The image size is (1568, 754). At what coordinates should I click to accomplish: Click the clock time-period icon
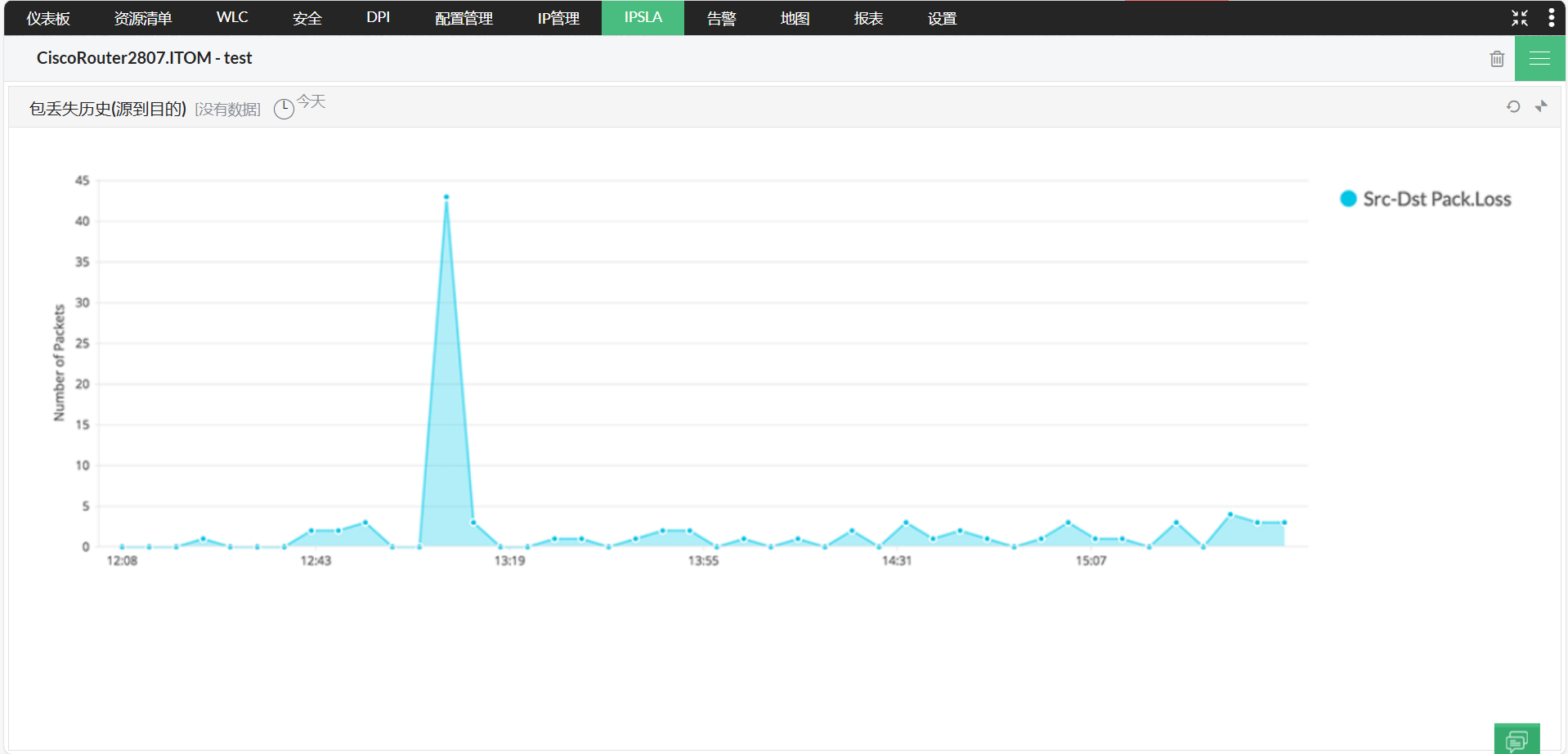tap(284, 109)
